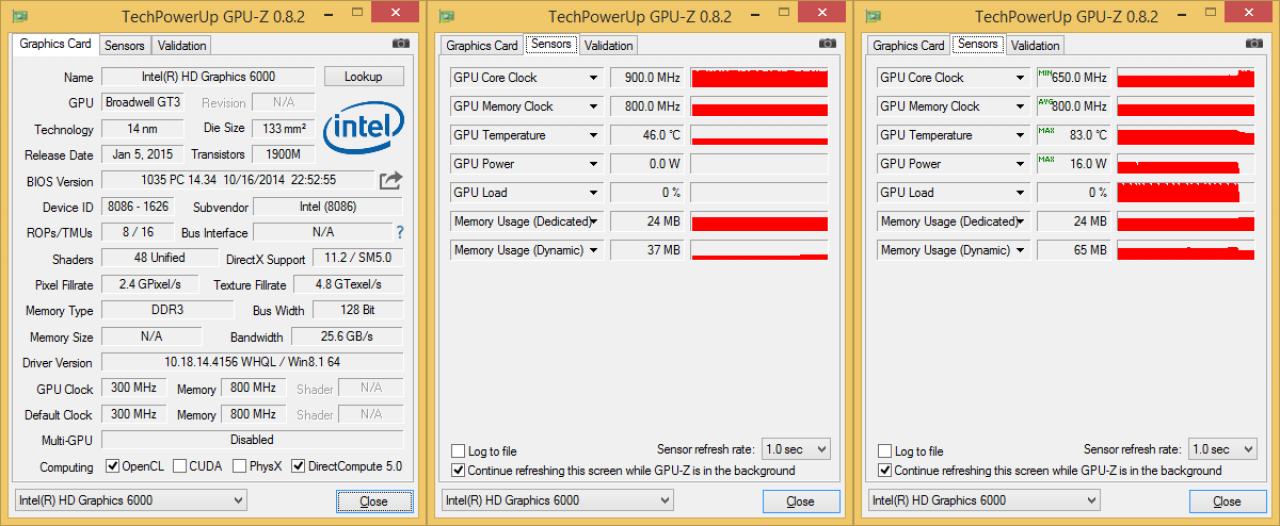This screenshot has height=526, width=1280.
Task: Click 900.0 MHz core clock value
Action: [x=647, y=78]
